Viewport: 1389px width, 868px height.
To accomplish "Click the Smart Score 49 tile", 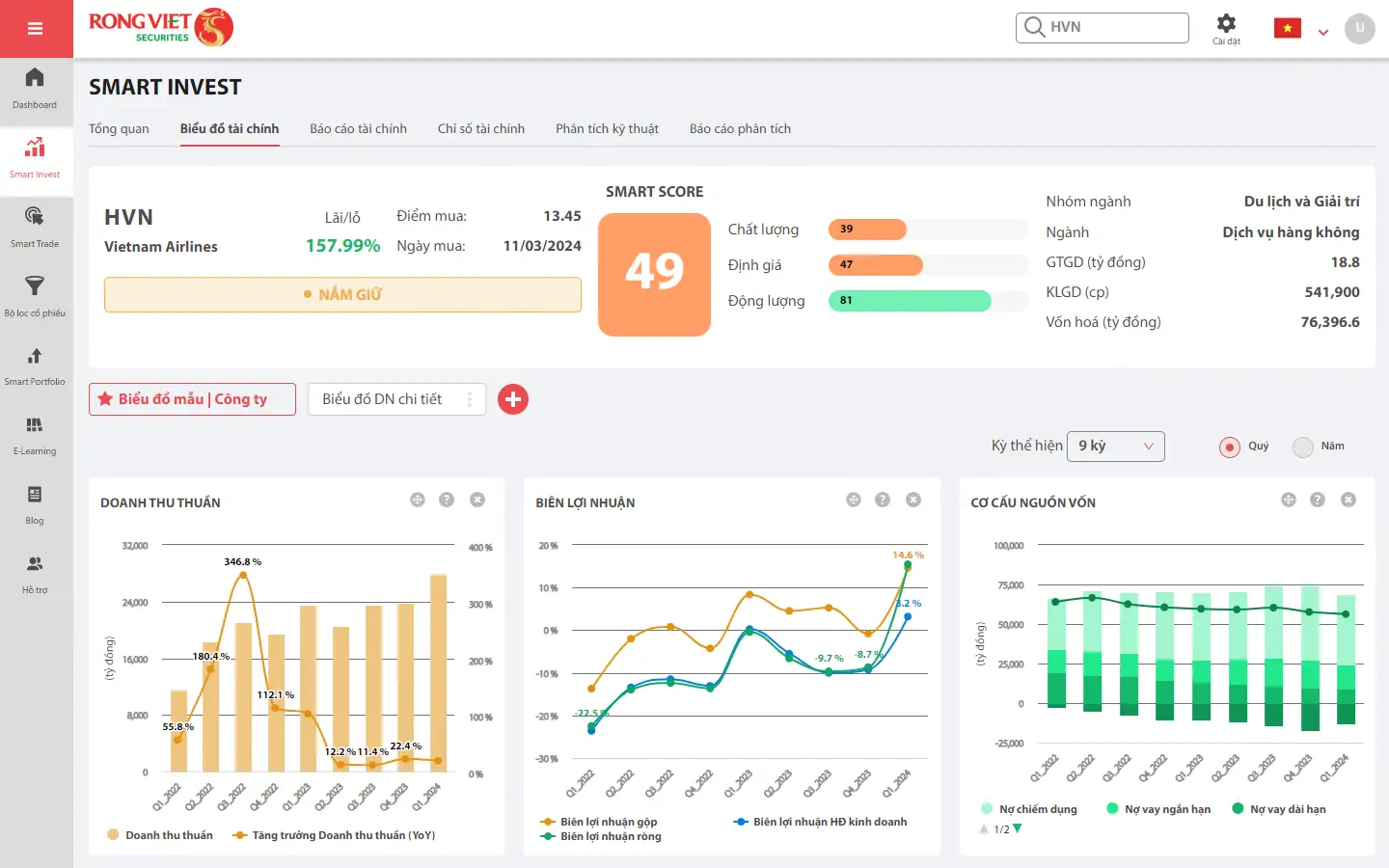I will (654, 274).
